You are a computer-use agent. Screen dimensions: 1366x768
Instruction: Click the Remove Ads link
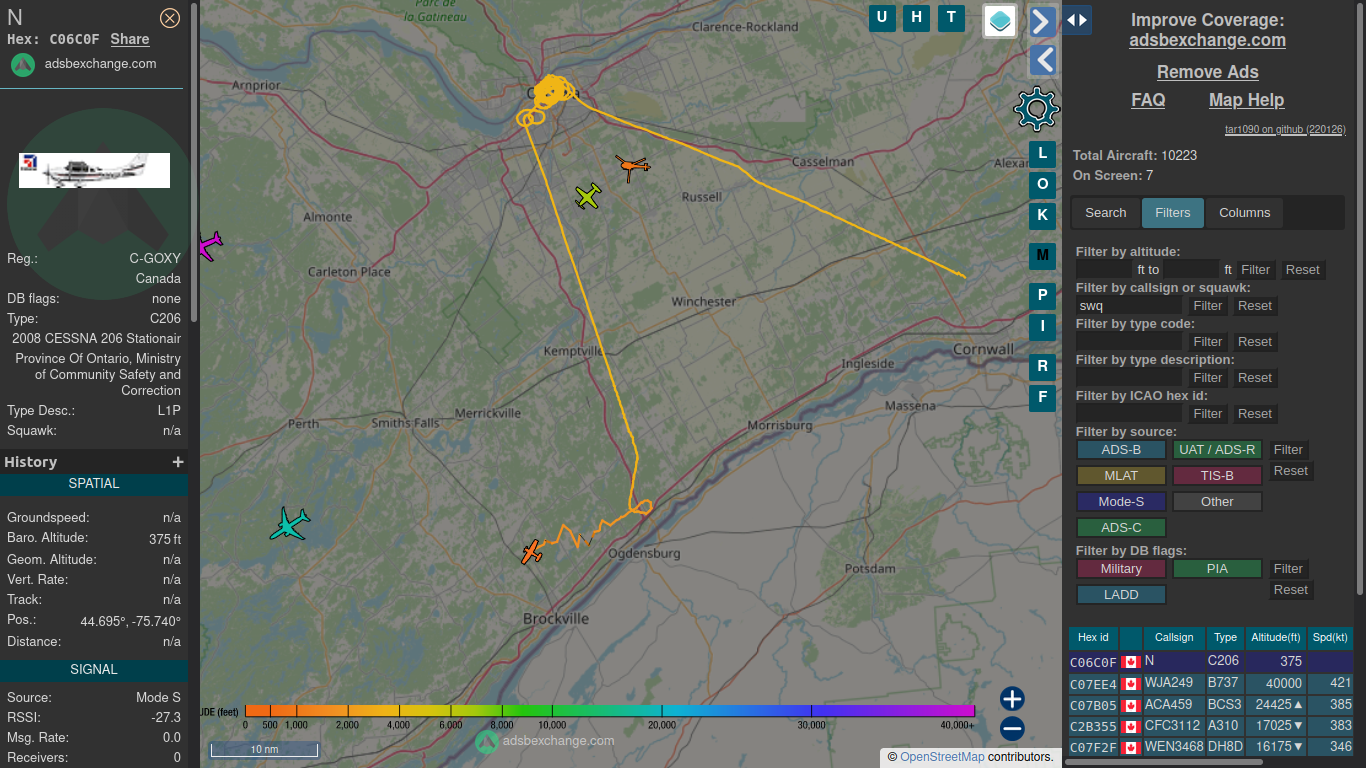pos(1207,72)
